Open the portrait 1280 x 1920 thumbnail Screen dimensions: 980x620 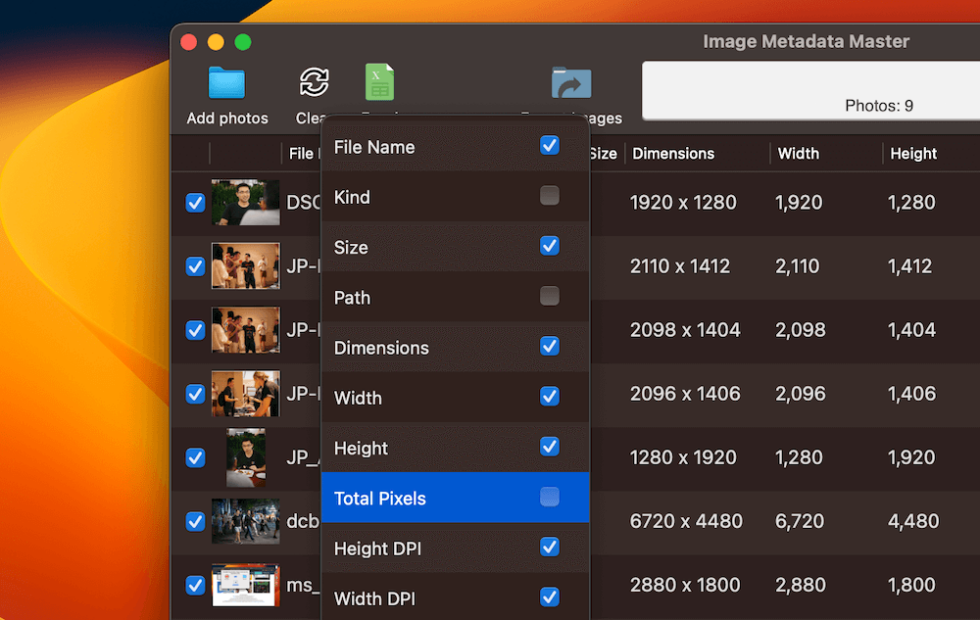pyautogui.click(x=246, y=458)
